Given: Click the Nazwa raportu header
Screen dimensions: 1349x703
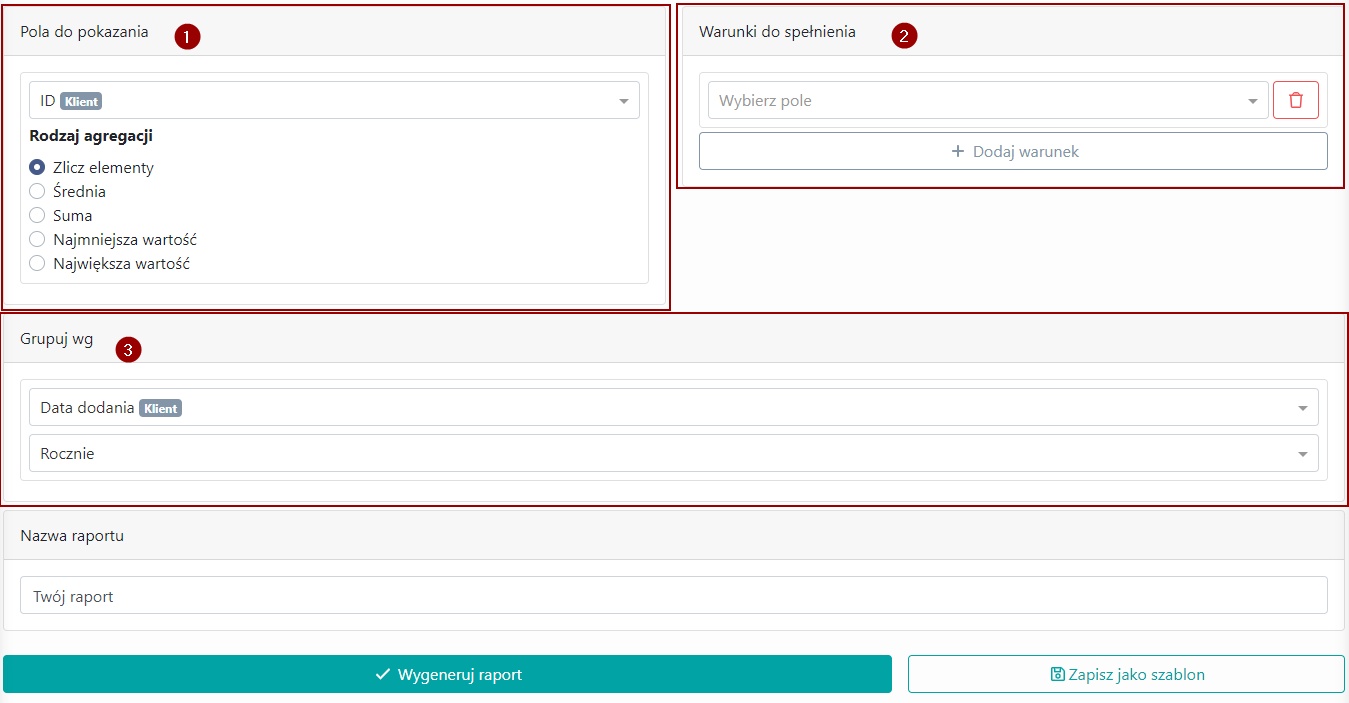Looking at the screenshot, I should [x=72, y=535].
